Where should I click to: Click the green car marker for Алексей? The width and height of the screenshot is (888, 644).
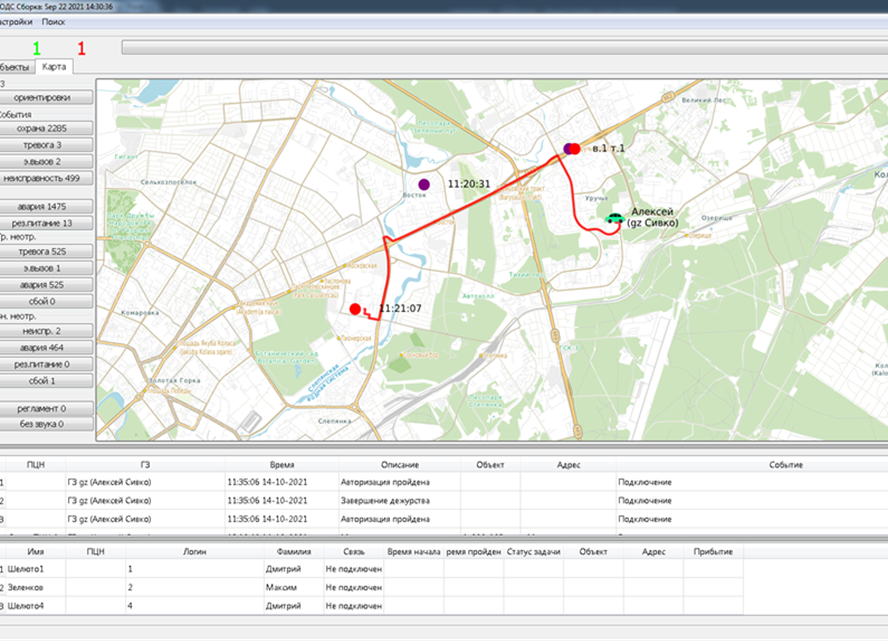(614, 217)
